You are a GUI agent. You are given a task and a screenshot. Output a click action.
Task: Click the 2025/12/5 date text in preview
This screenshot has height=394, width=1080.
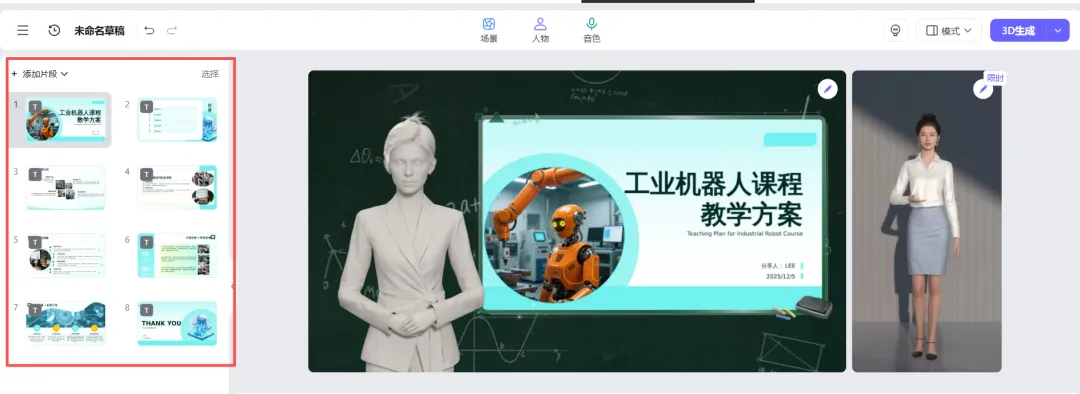point(781,276)
